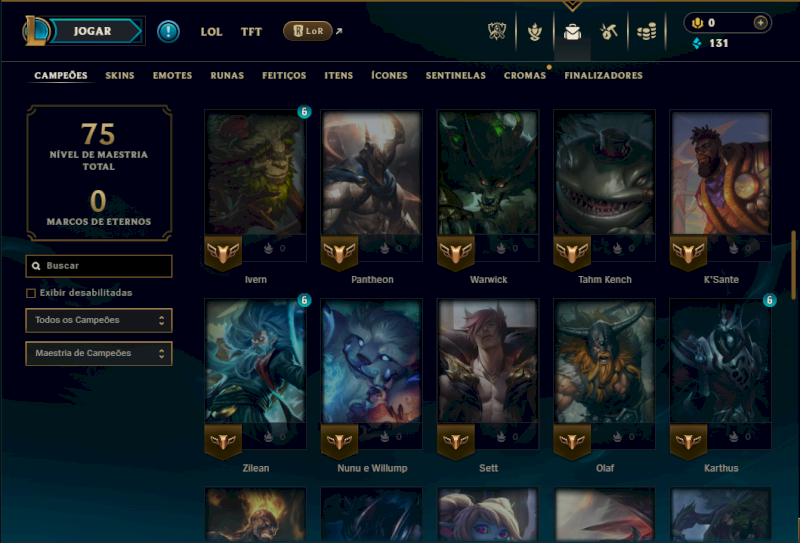Open the Runas tab
The height and width of the screenshot is (543, 800).
point(227,76)
